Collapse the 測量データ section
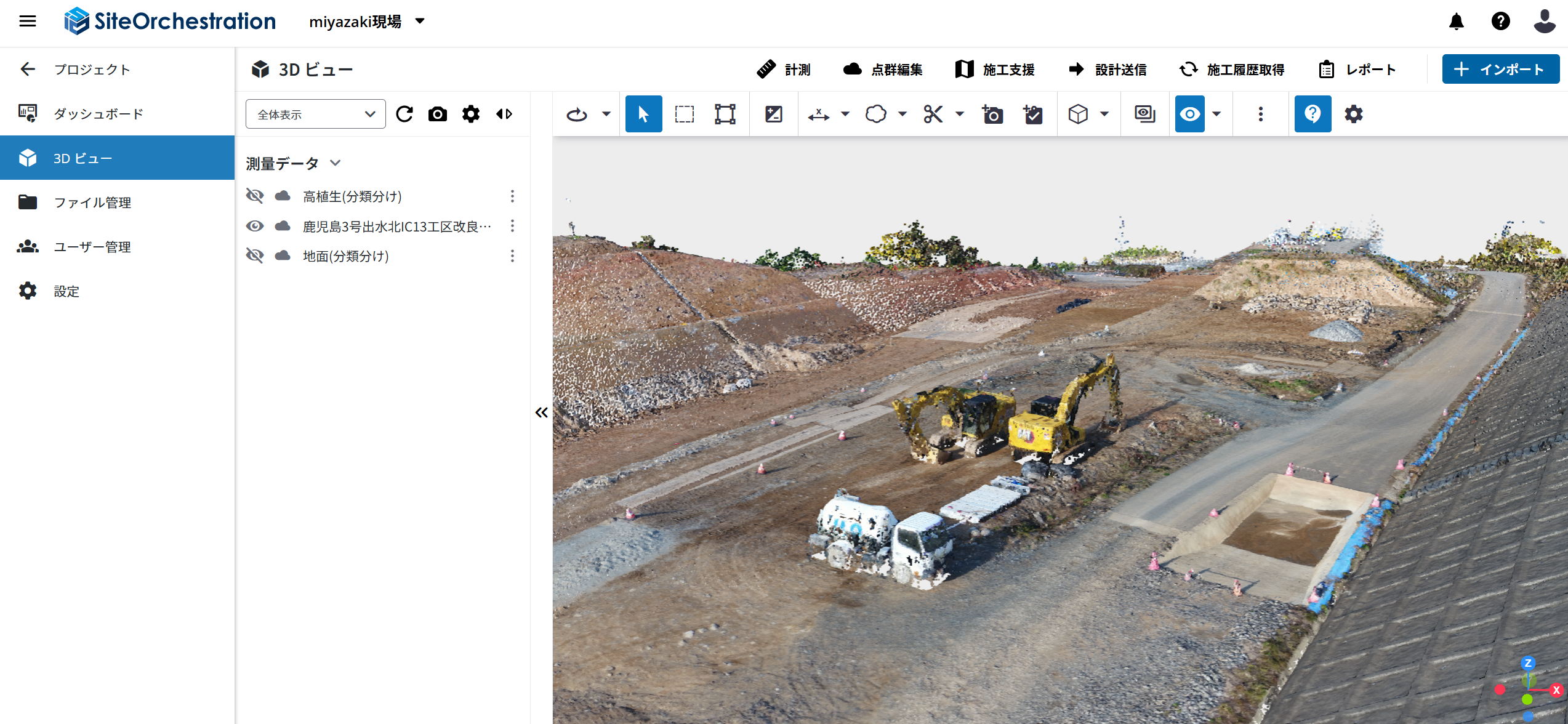Viewport: 1568px width, 724px height. tap(336, 163)
